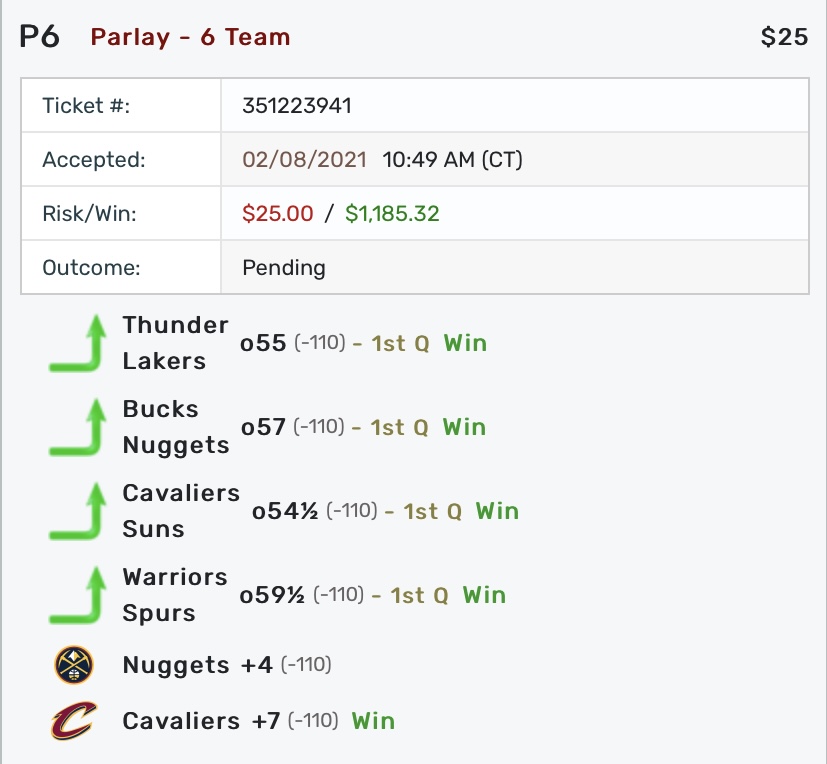
Task: Select the Bucks Nuggets o57 leg
Action: pos(264,427)
